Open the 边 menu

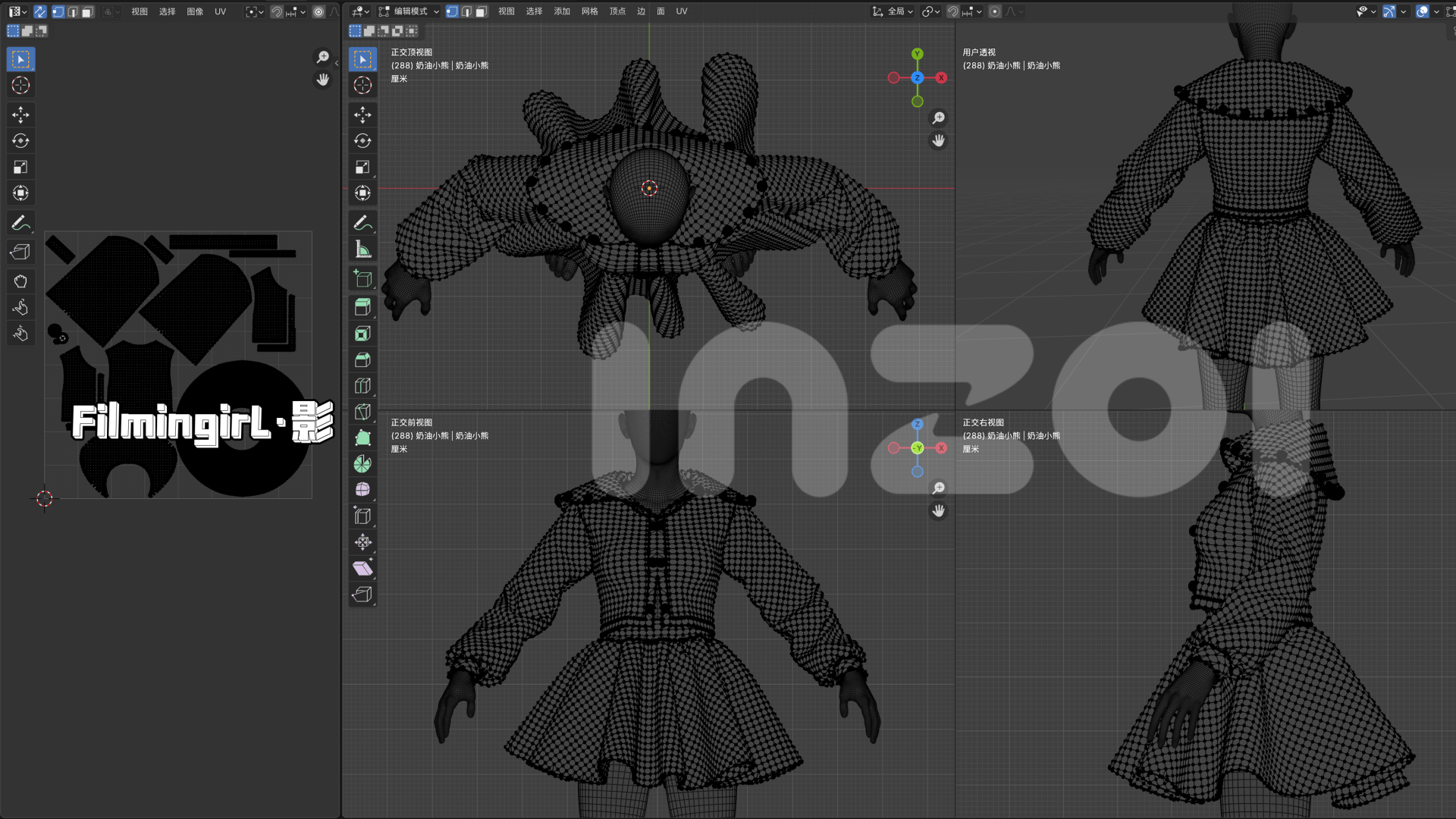[642, 11]
